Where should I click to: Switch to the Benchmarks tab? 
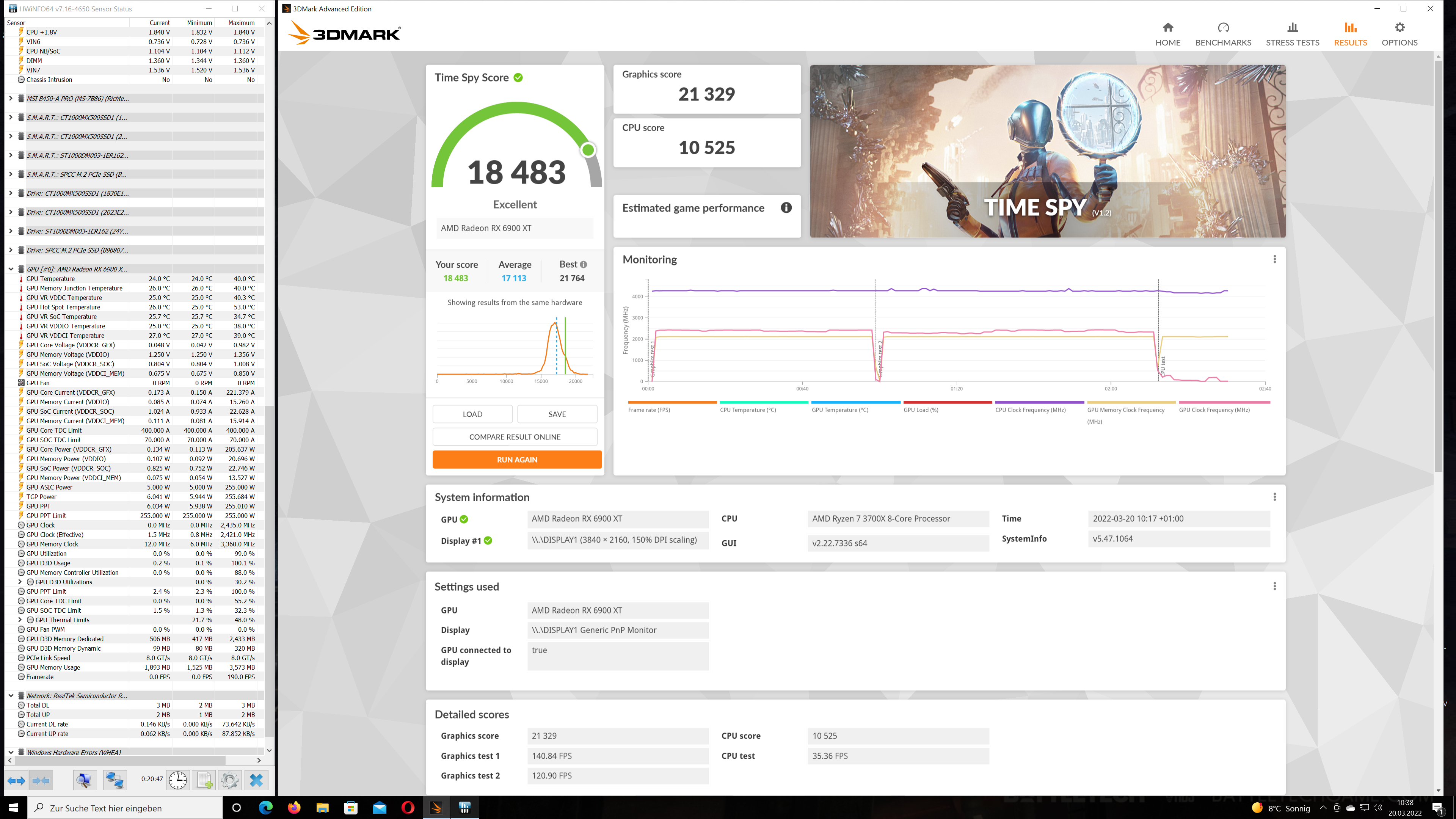pyautogui.click(x=1222, y=34)
